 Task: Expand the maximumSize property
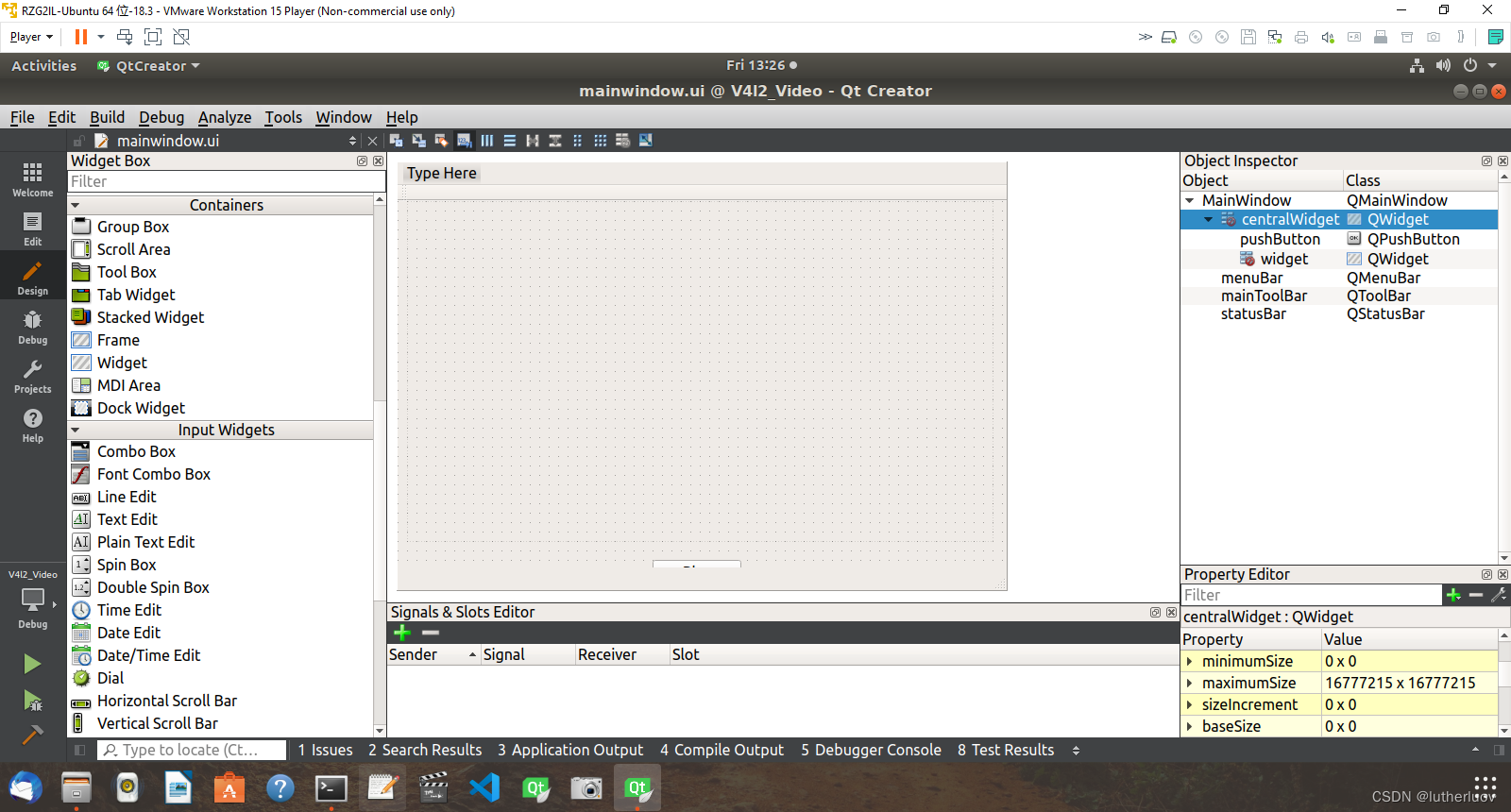1189,683
